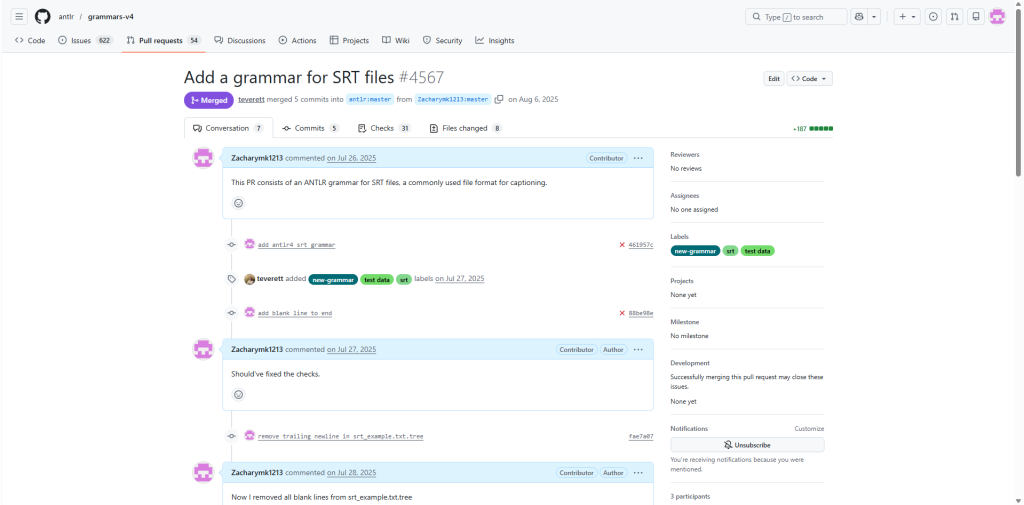Open the create new plus menu
Image resolution: width=1024 pixels, height=505 pixels.
(907, 16)
